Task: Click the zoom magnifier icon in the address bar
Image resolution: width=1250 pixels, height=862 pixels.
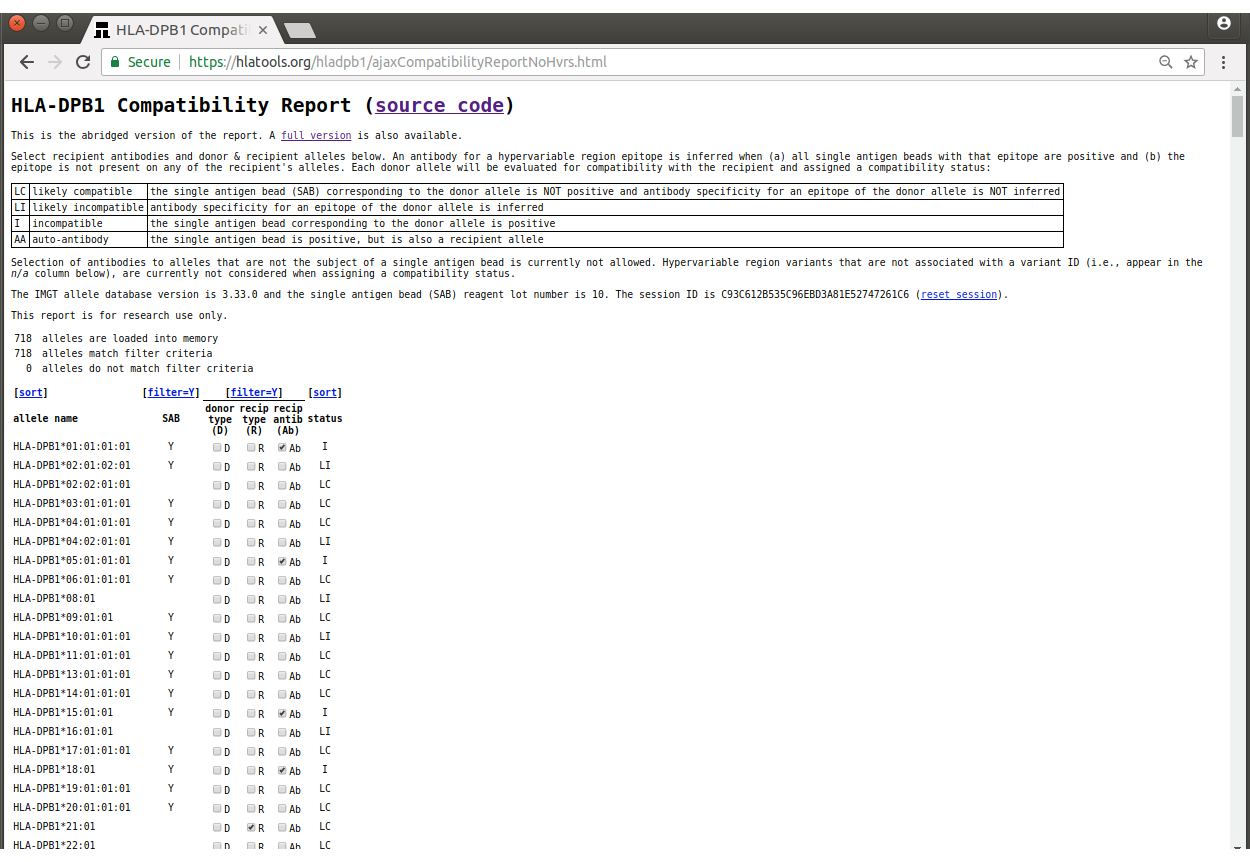Action: coord(1165,61)
